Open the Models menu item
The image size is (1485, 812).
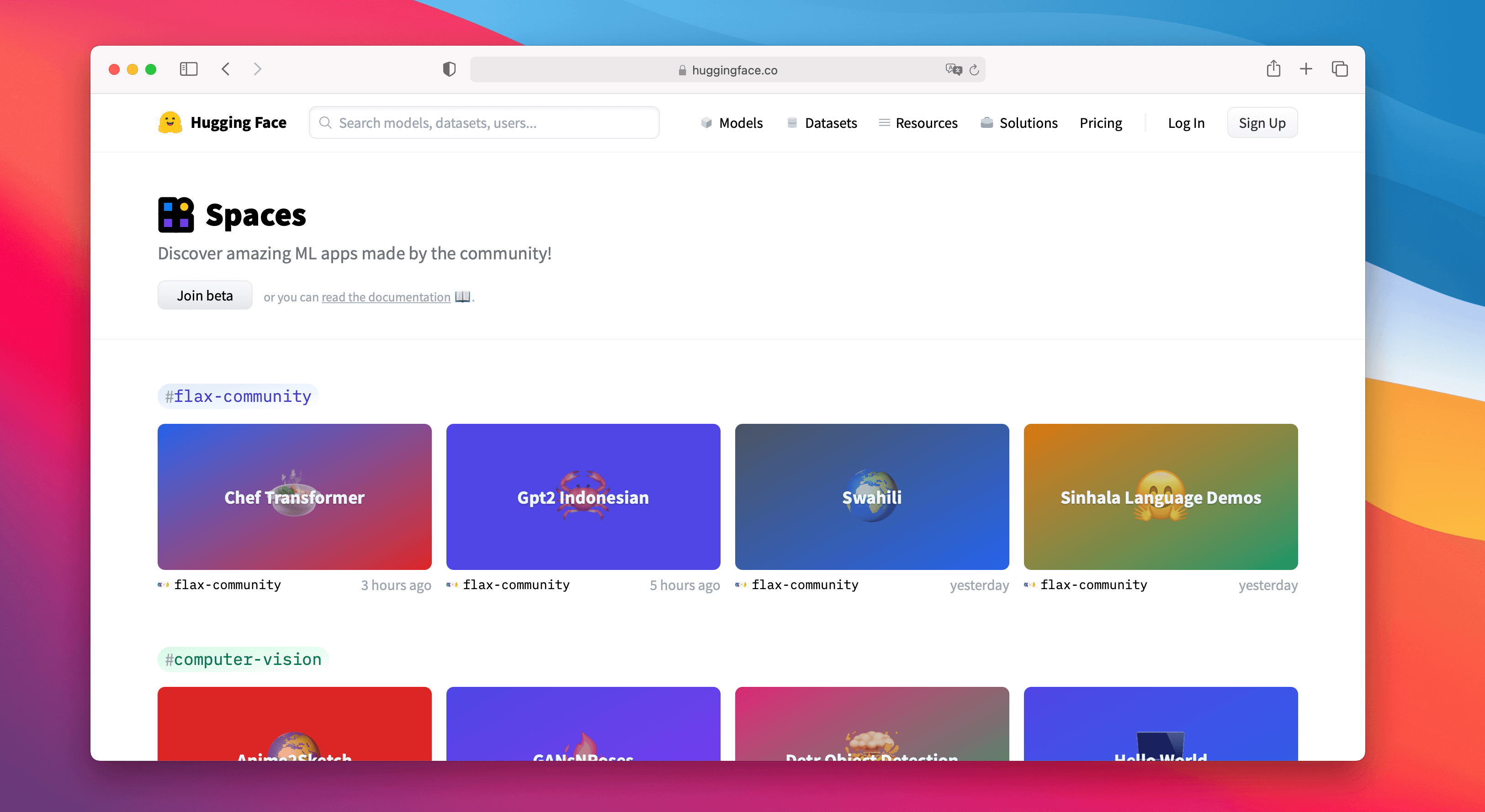732,123
